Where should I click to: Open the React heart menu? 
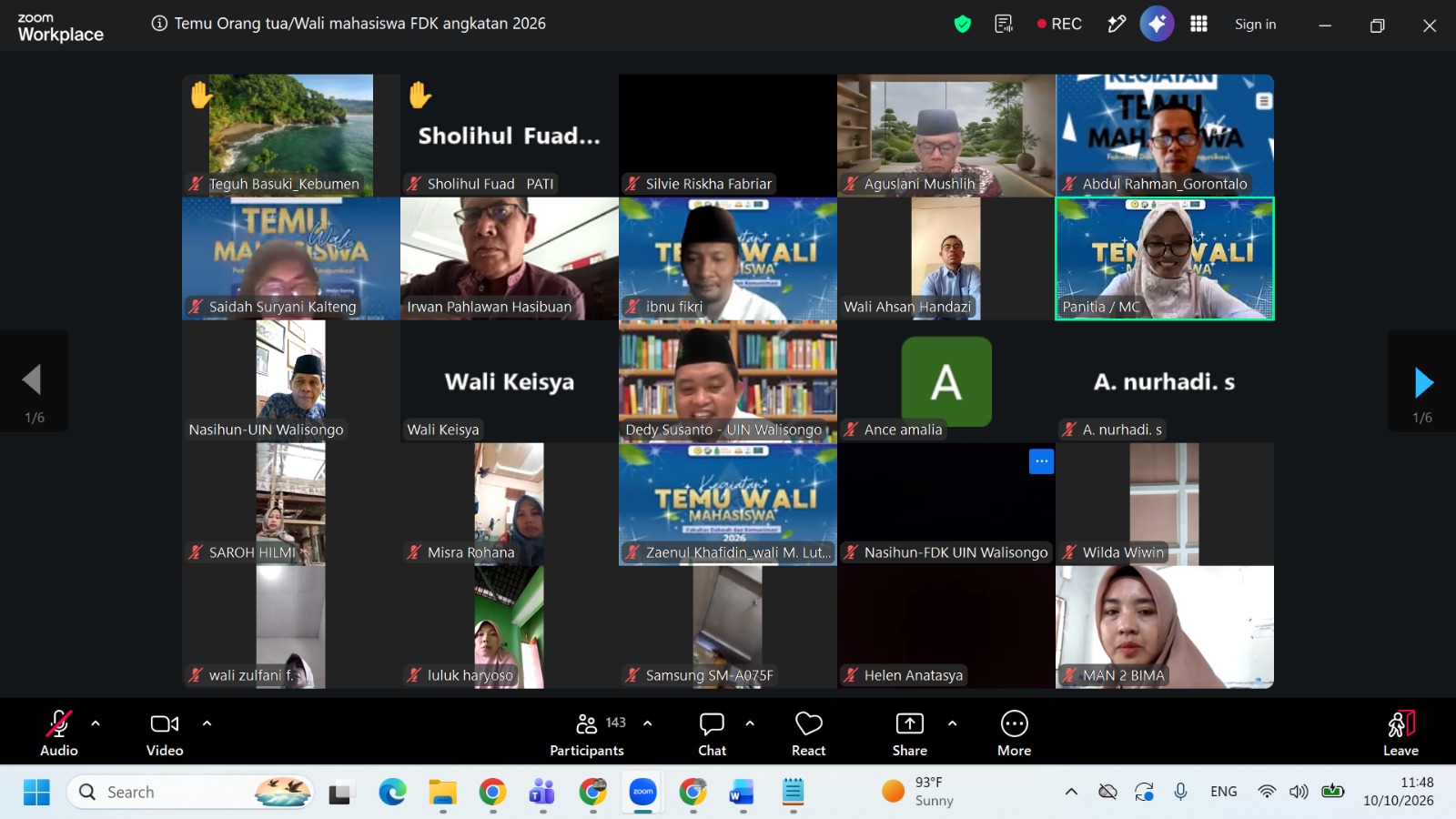pos(808,733)
